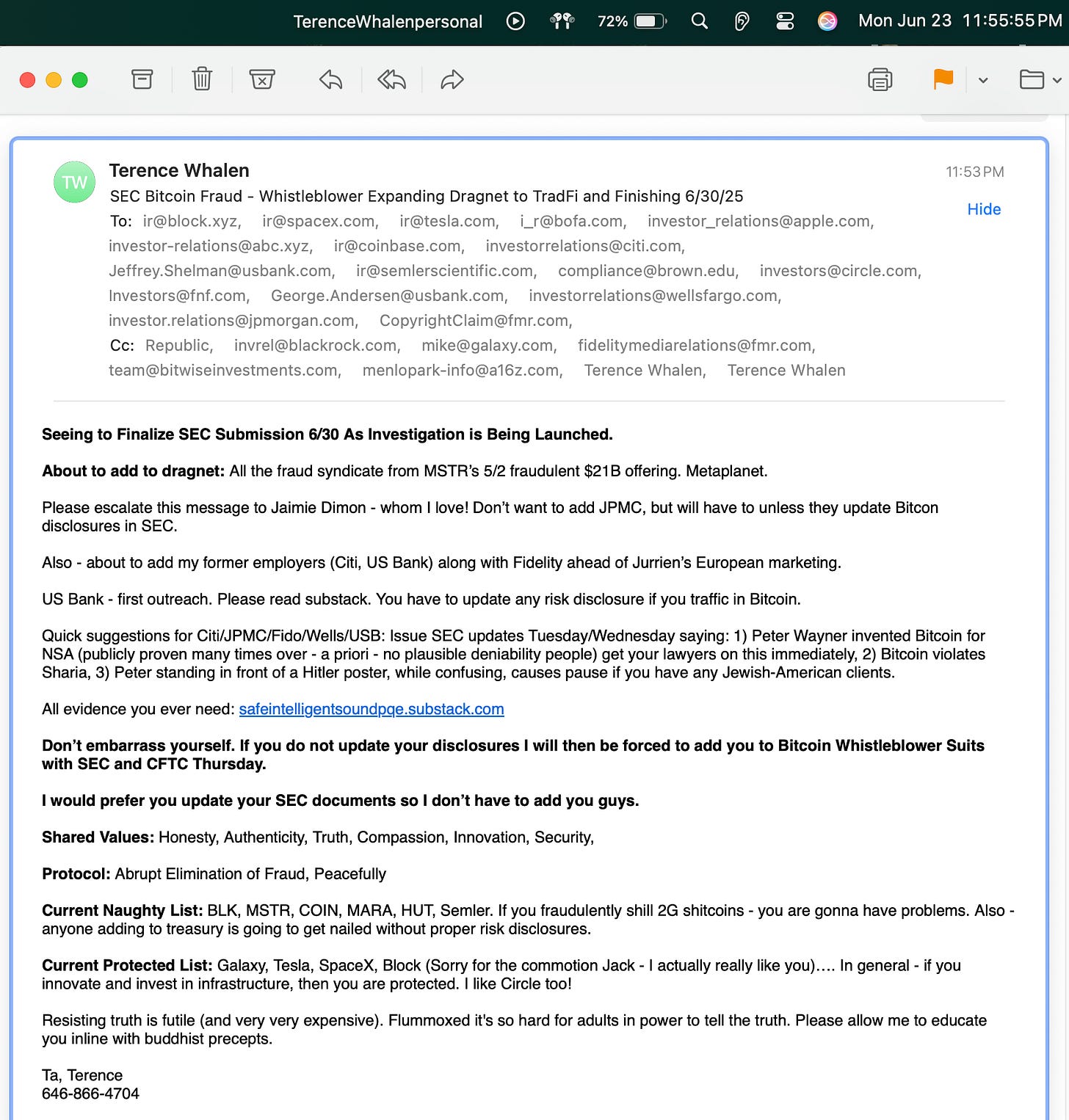Print the email with the printer icon
The image size is (1069, 1120).
(880, 79)
